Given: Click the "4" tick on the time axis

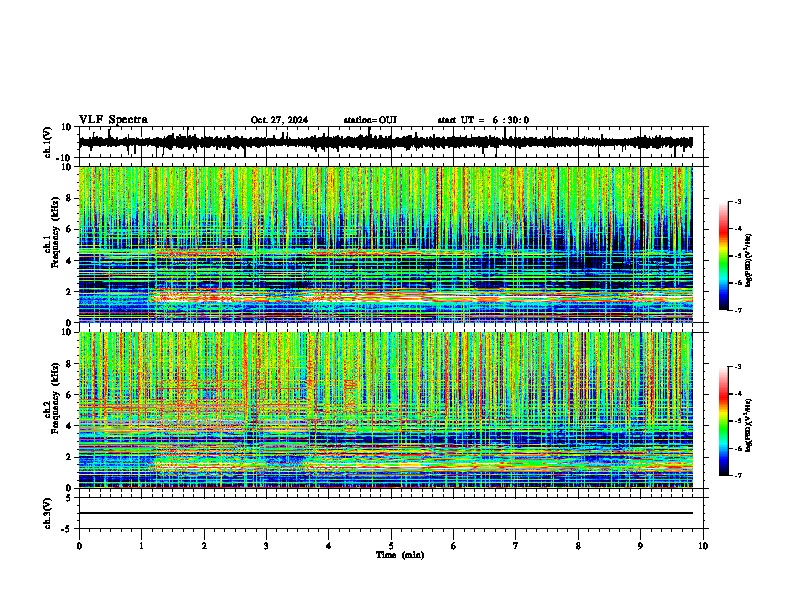Looking at the screenshot, I should (x=329, y=546).
